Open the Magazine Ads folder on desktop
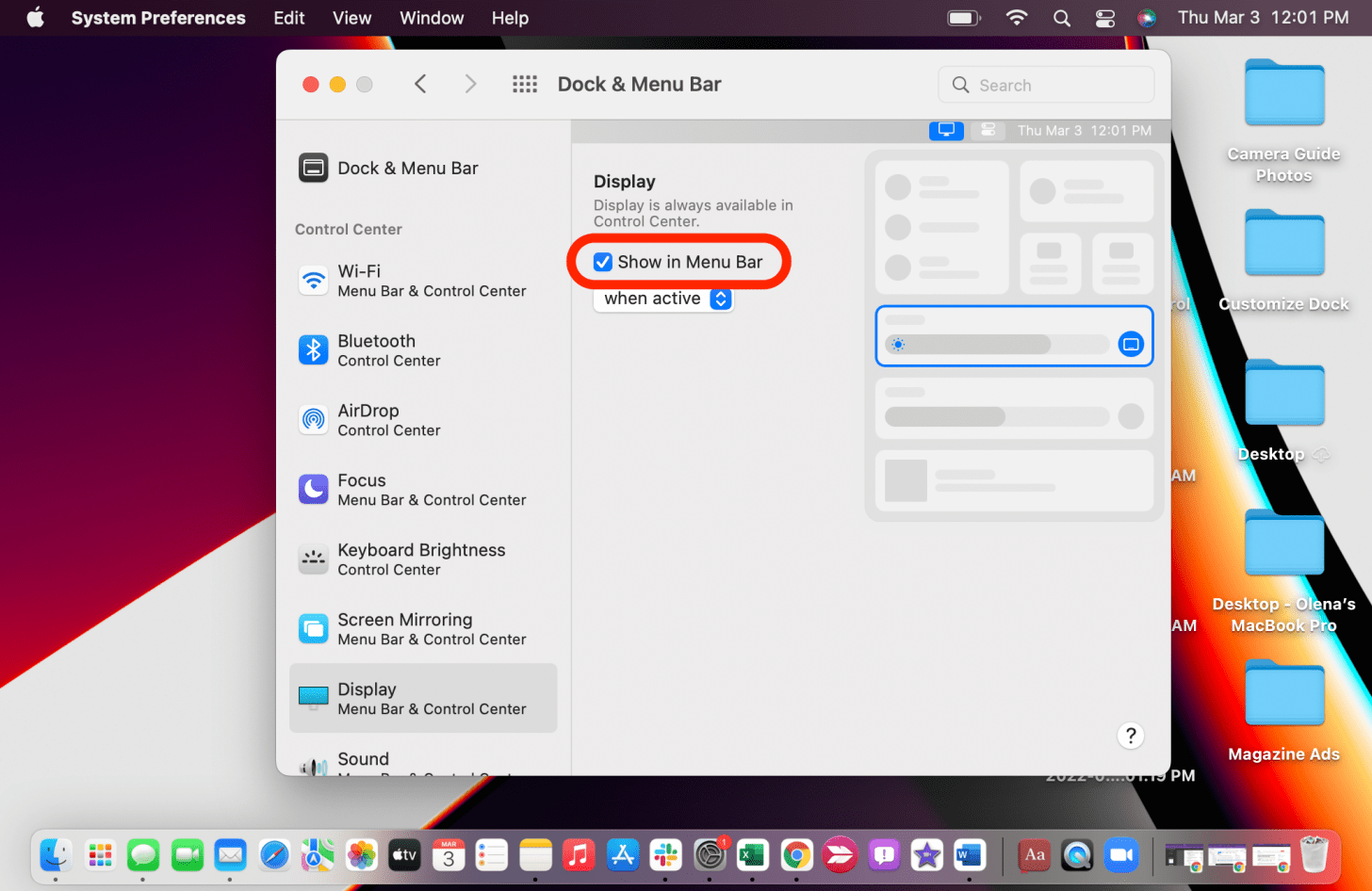The image size is (1372, 891). [1283, 697]
